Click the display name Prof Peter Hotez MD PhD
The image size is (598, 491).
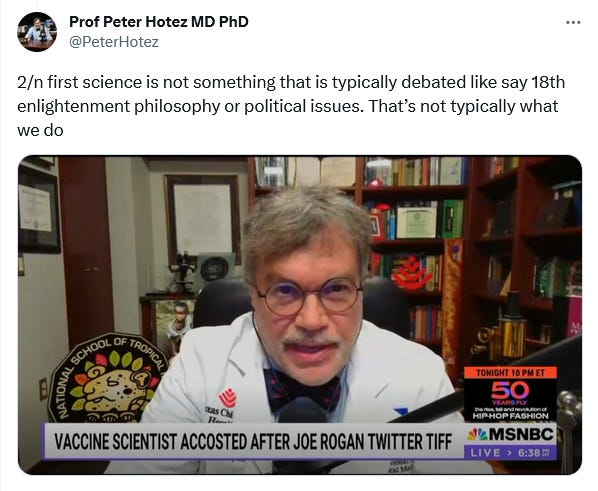[159, 22]
